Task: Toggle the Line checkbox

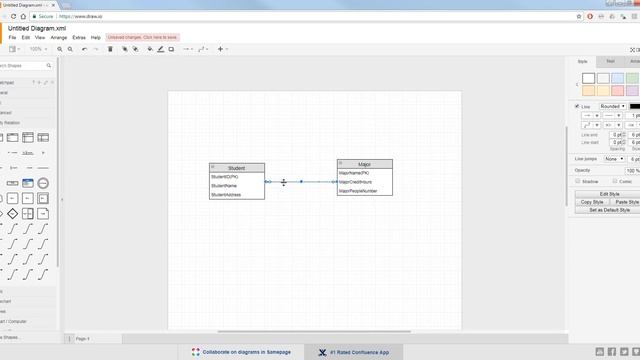Action: [x=577, y=106]
